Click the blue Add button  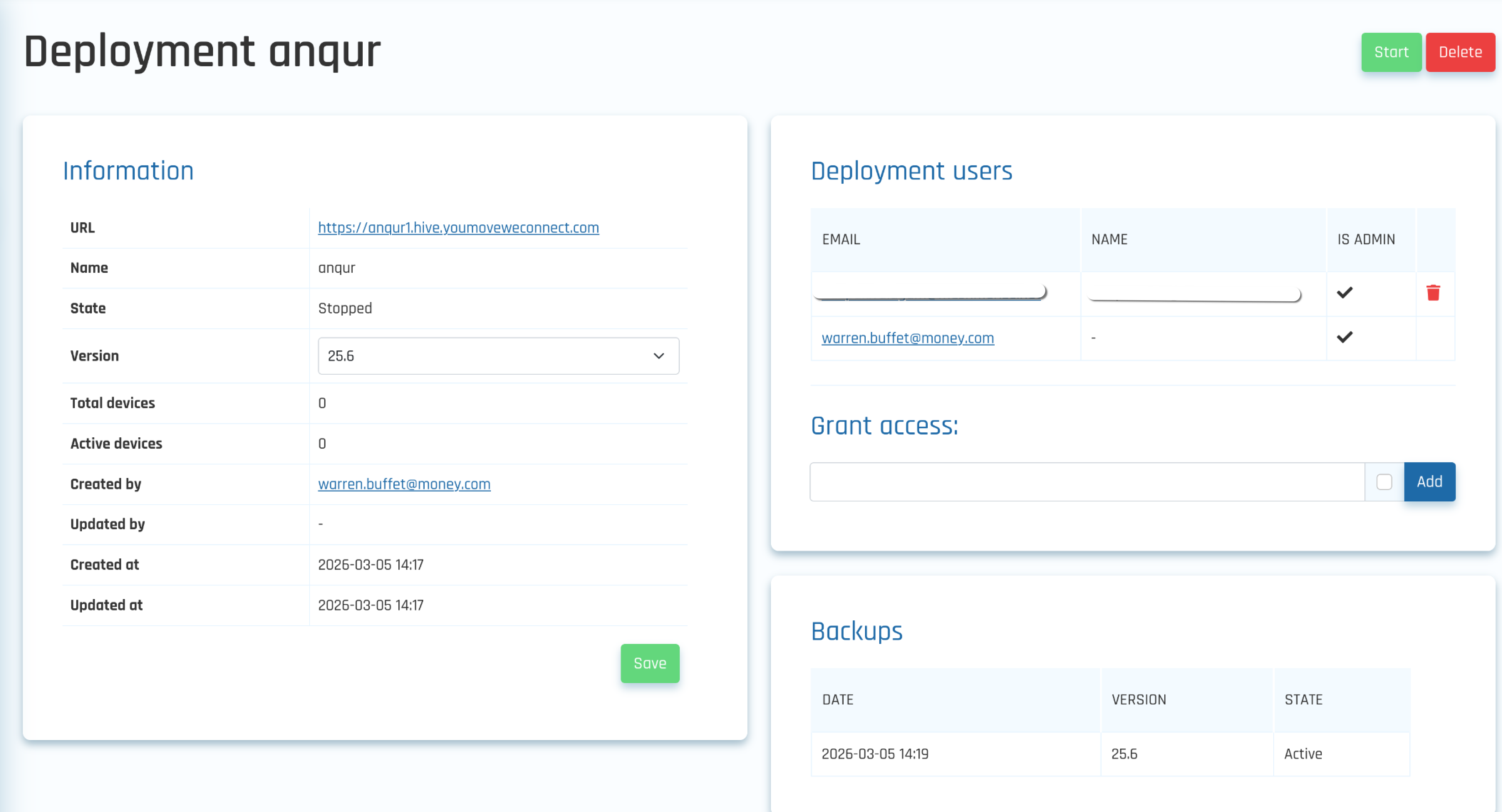(1429, 482)
